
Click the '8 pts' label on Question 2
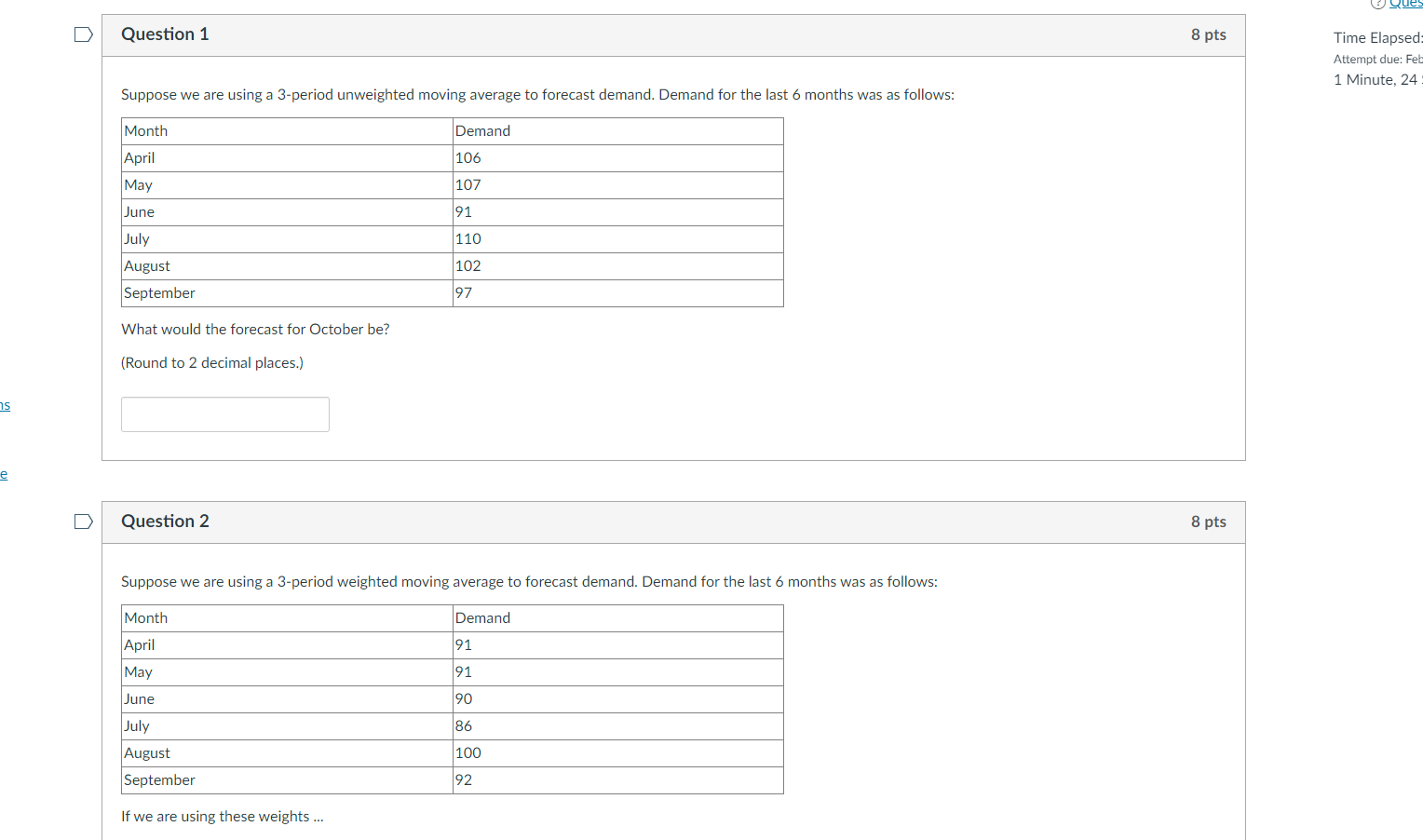coord(1208,522)
